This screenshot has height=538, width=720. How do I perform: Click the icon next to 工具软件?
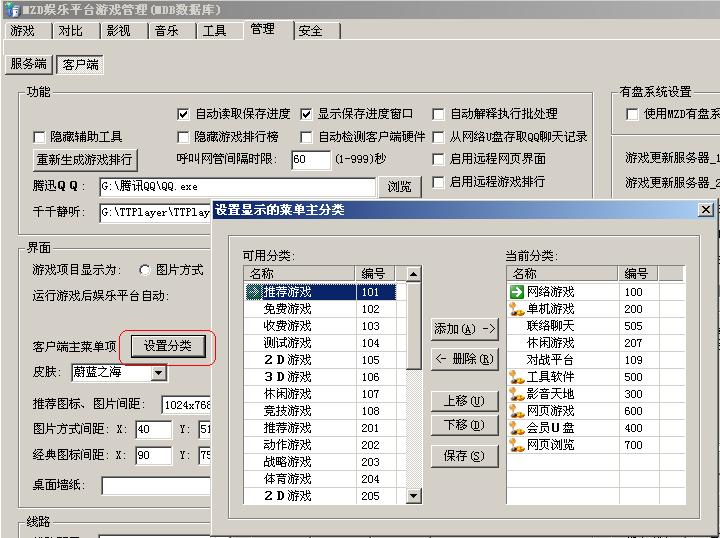517,377
